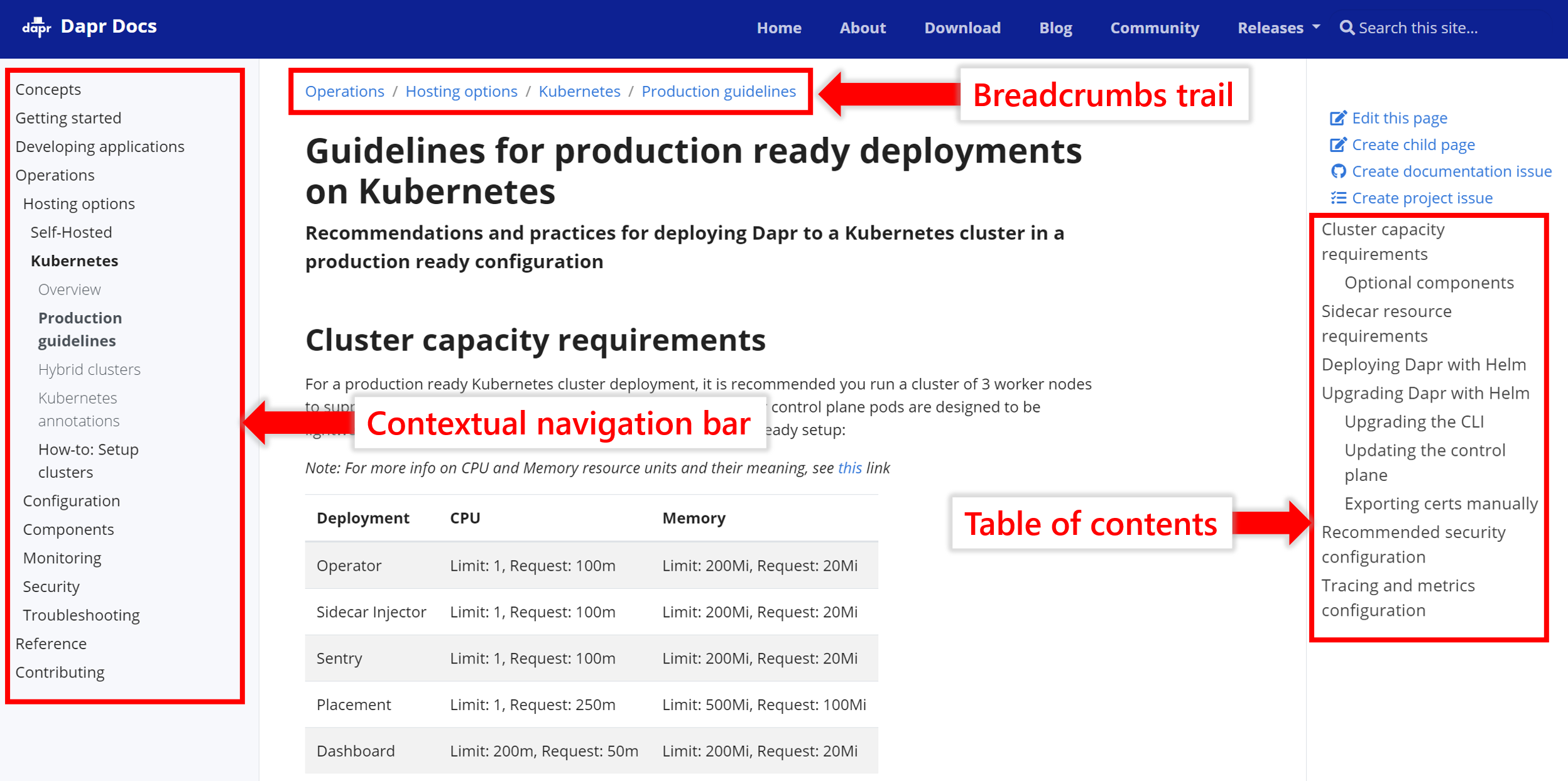Open Kubernetes annotations in sidebar
Image resolution: width=1568 pixels, height=781 pixels.
point(79,409)
